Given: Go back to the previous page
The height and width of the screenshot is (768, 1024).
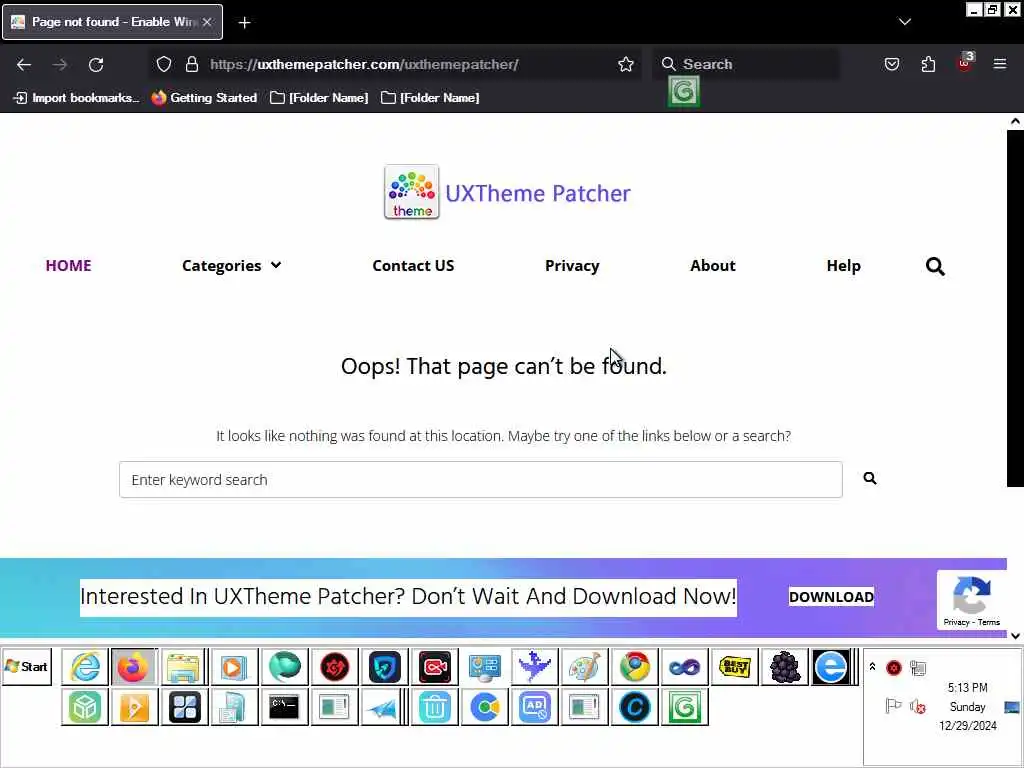Looking at the screenshot, I should point(24,65).
